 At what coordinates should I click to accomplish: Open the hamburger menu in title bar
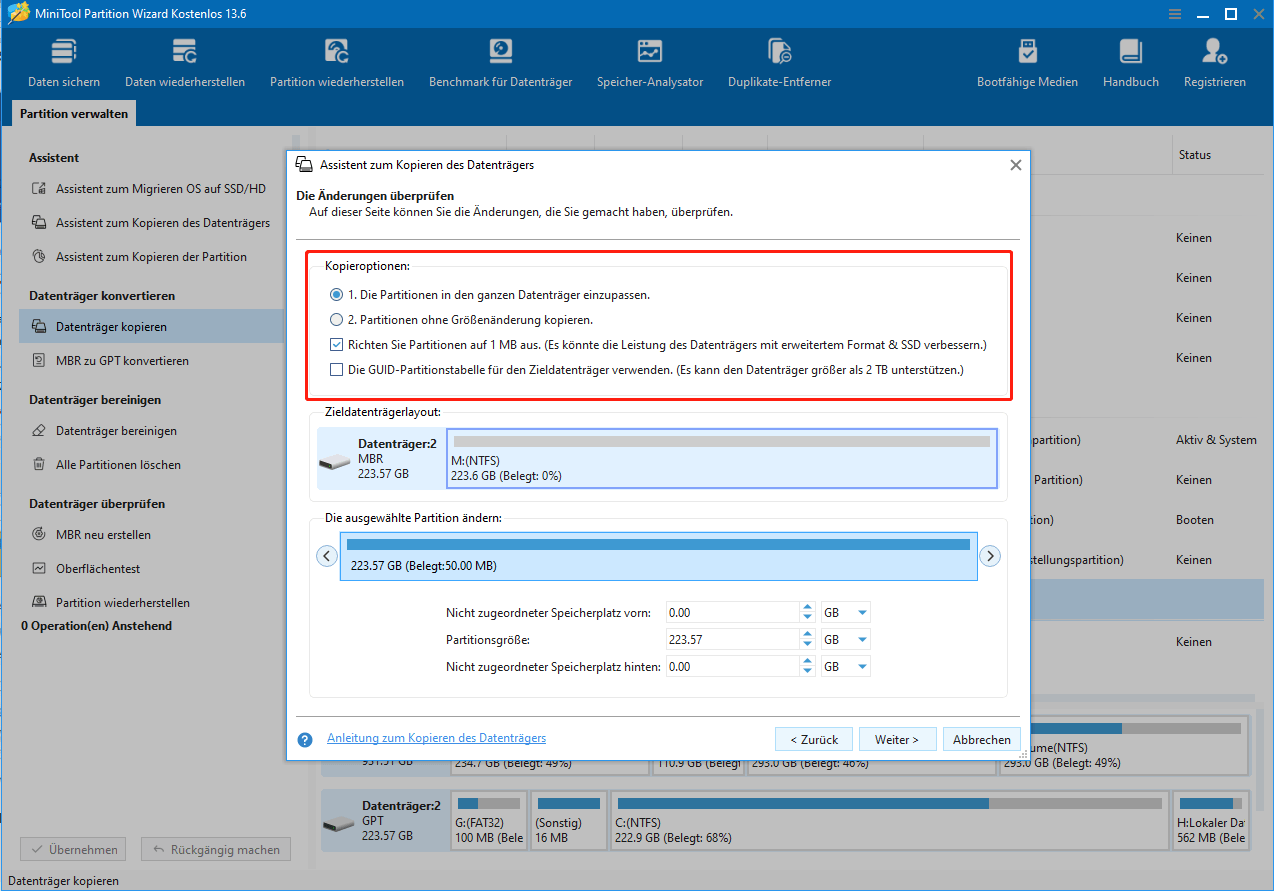pos(1173,14)
